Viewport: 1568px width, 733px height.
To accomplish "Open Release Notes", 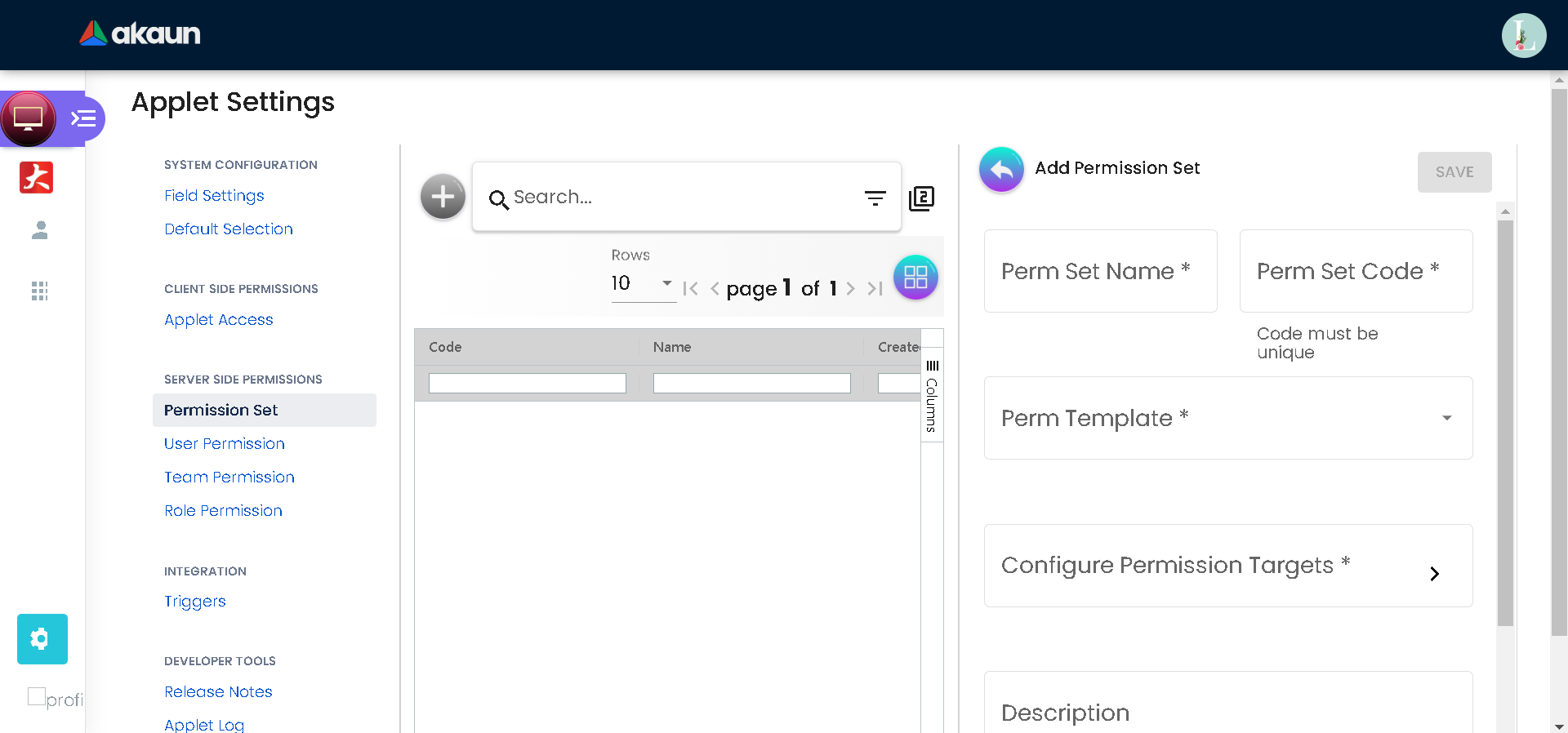I will [x=218, y=692].
